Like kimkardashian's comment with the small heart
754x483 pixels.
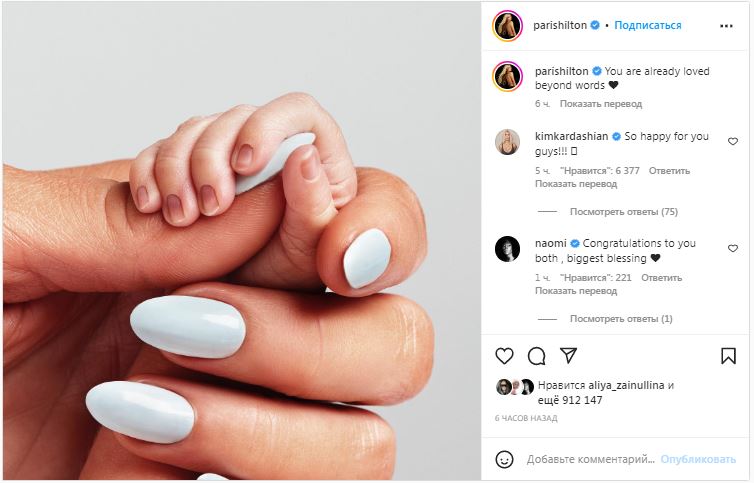tap(732, 141)
